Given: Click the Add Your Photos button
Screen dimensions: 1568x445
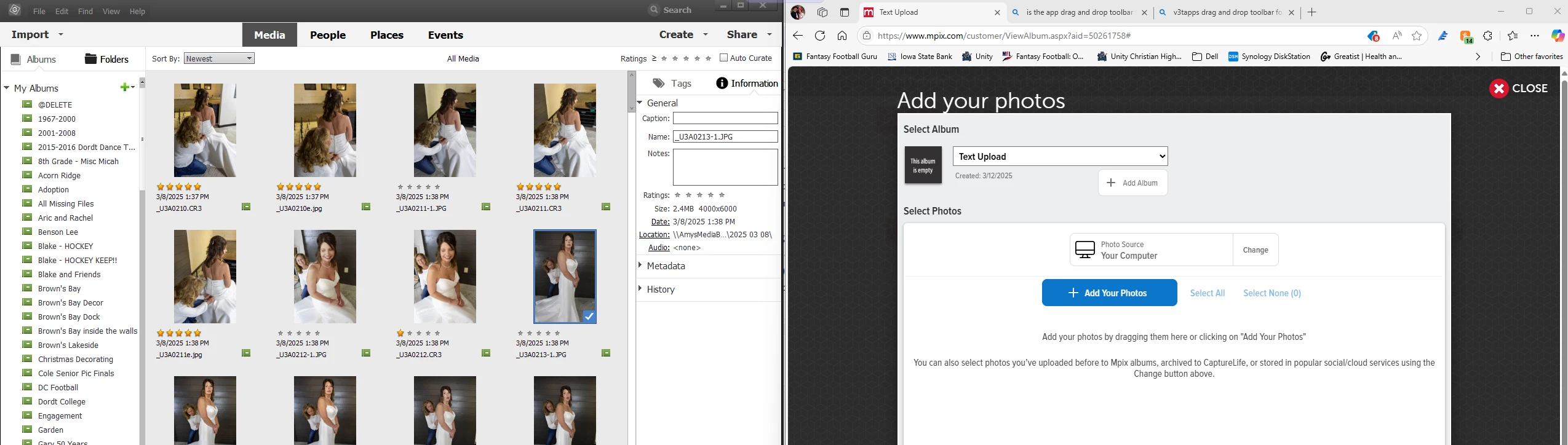Looking at the screenshot, I should pyautogui.click(x=1109, y=293).
